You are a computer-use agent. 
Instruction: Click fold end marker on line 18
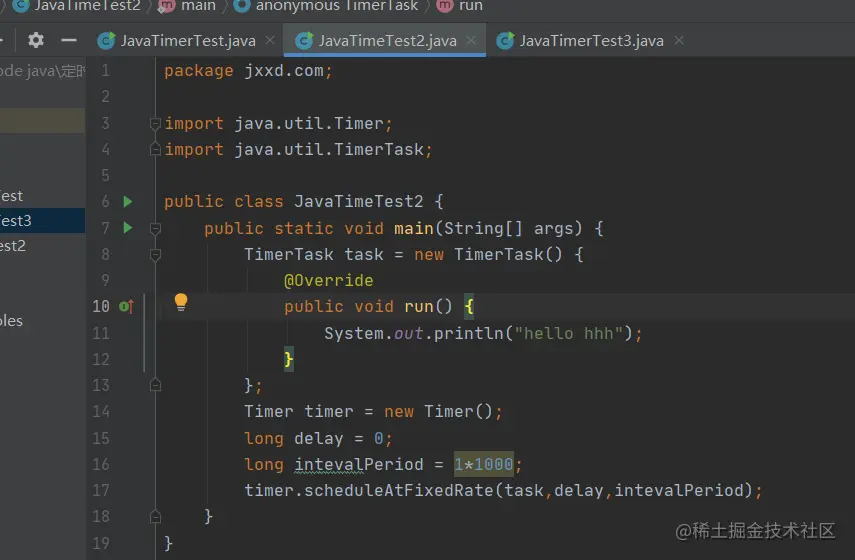[x=155, y=516]
